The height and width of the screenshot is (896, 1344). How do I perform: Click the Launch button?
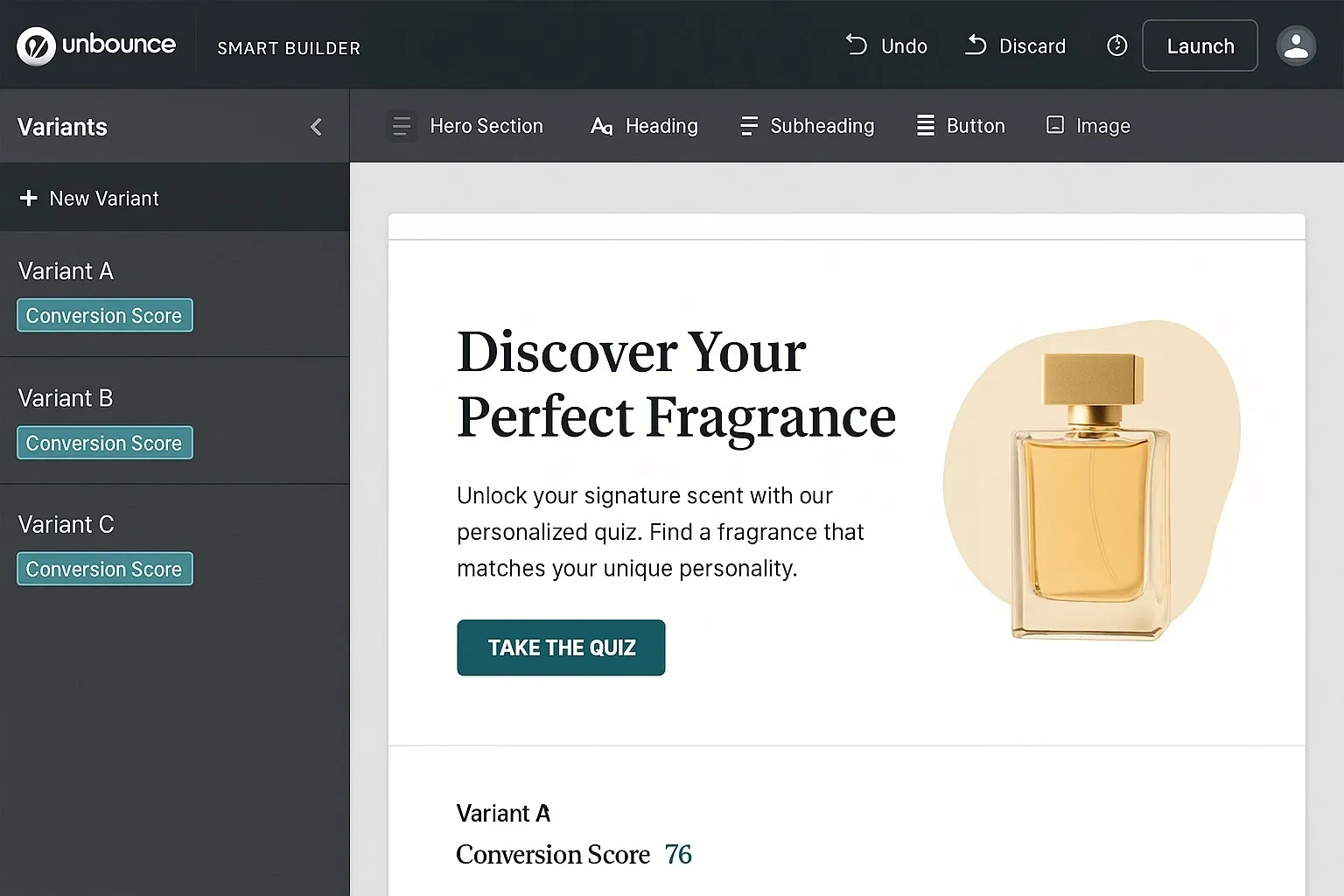tap(1199, 45)
